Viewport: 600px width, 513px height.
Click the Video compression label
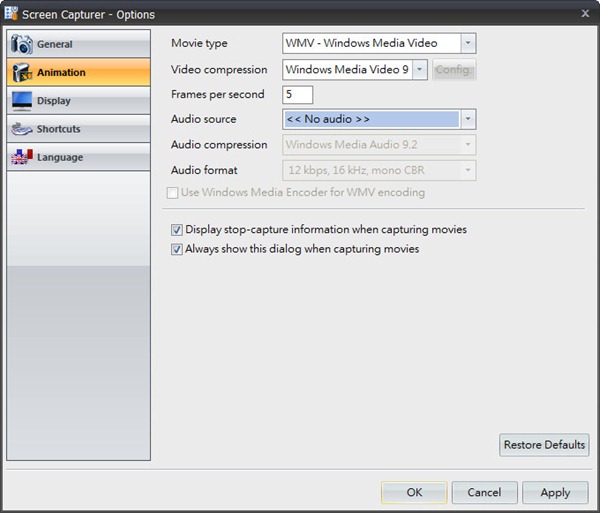(x=219, y=70)
